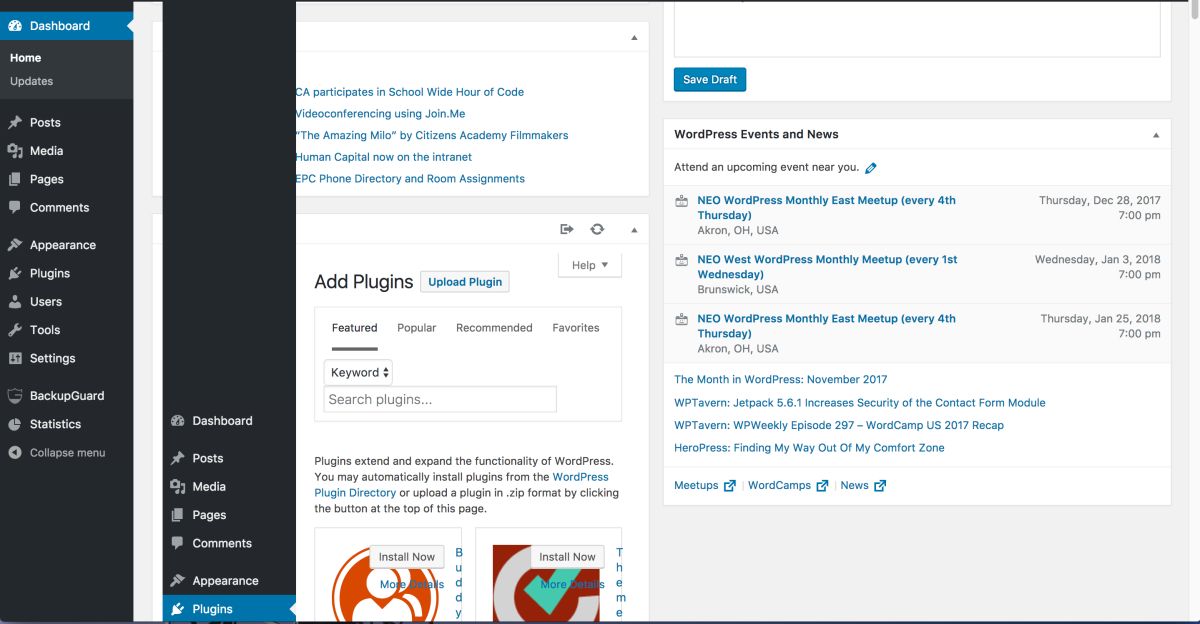Go to Home under Dashboard
The height and width of the screenshot is (624, 1200).
(26, 58)
